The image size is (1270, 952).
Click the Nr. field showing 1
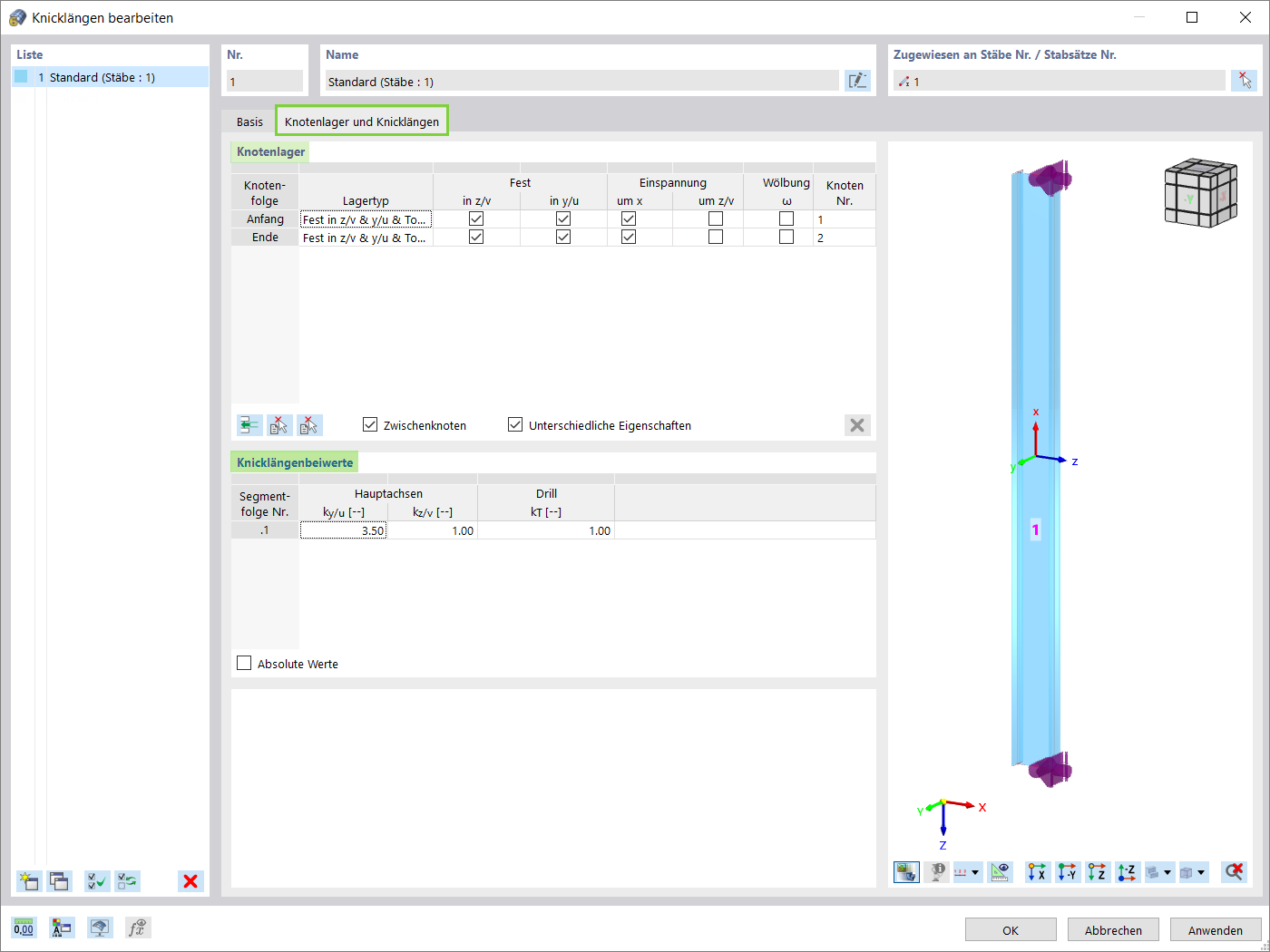click(265, 82)
